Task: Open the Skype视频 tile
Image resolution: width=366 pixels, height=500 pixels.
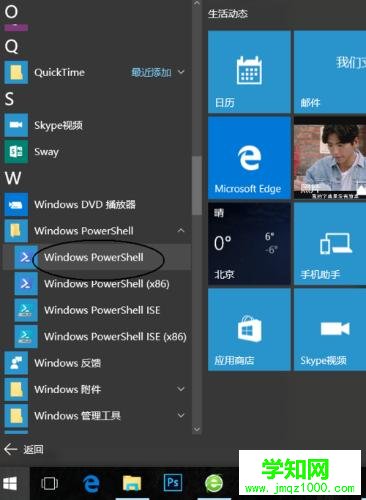Action: point(330,329)
